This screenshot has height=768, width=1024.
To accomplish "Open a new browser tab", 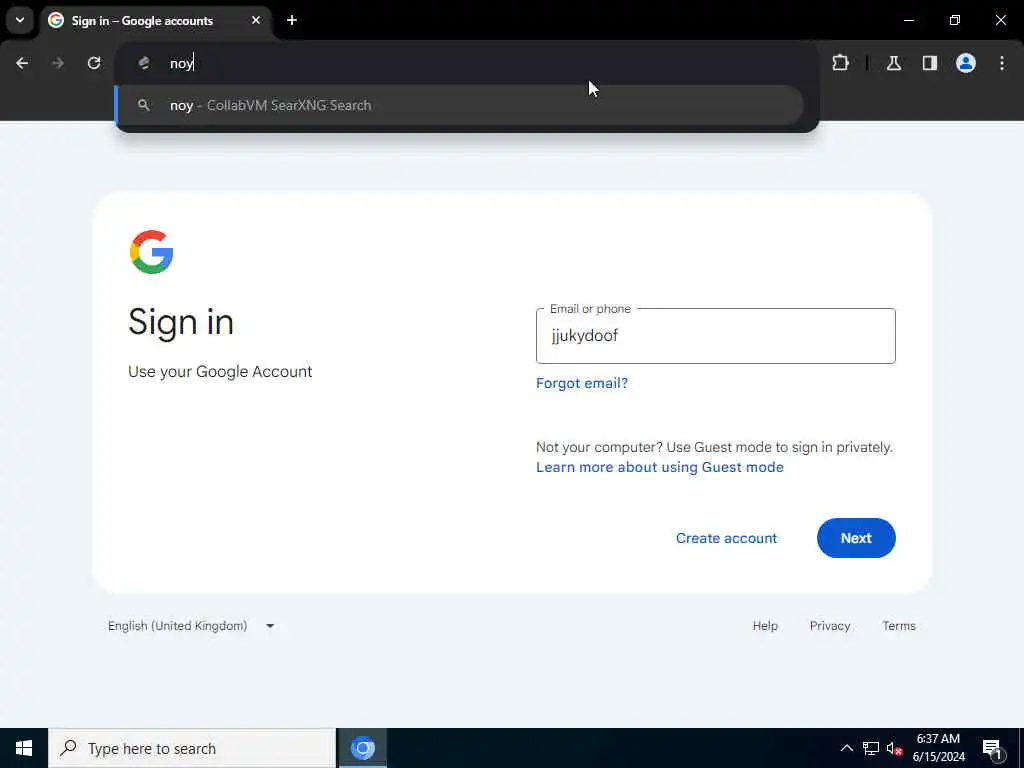I will click(292, 20).
